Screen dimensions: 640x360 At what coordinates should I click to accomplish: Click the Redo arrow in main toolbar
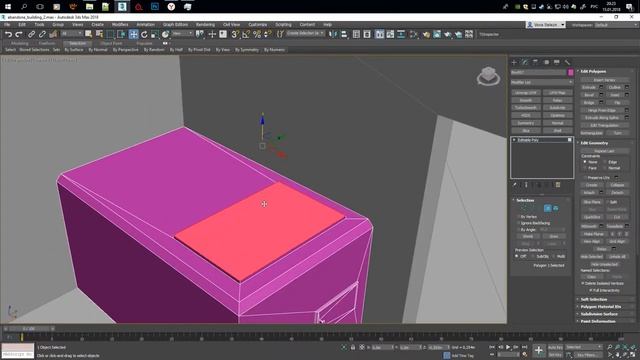pos(18,35)
